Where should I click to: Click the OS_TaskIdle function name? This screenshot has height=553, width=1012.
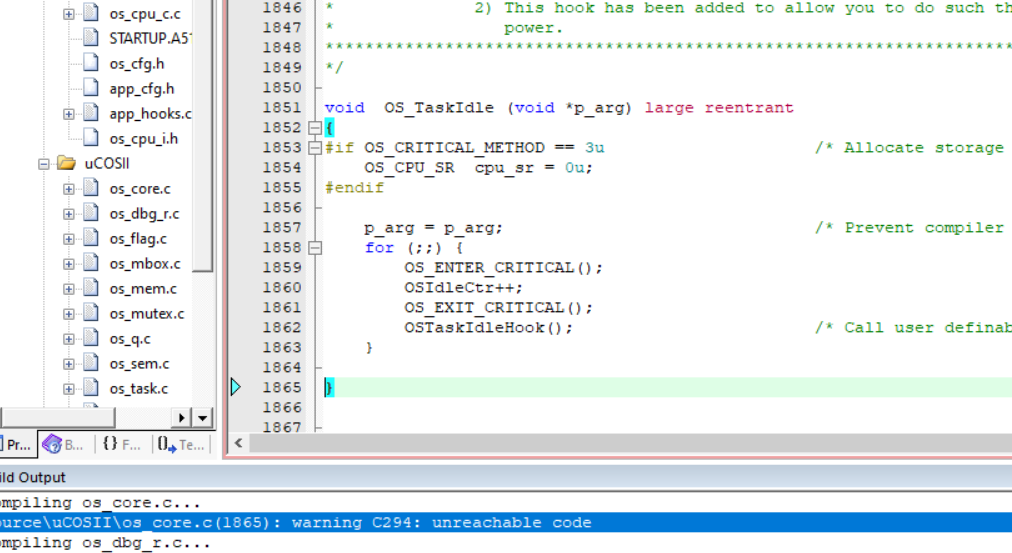[x=439, y=108]
